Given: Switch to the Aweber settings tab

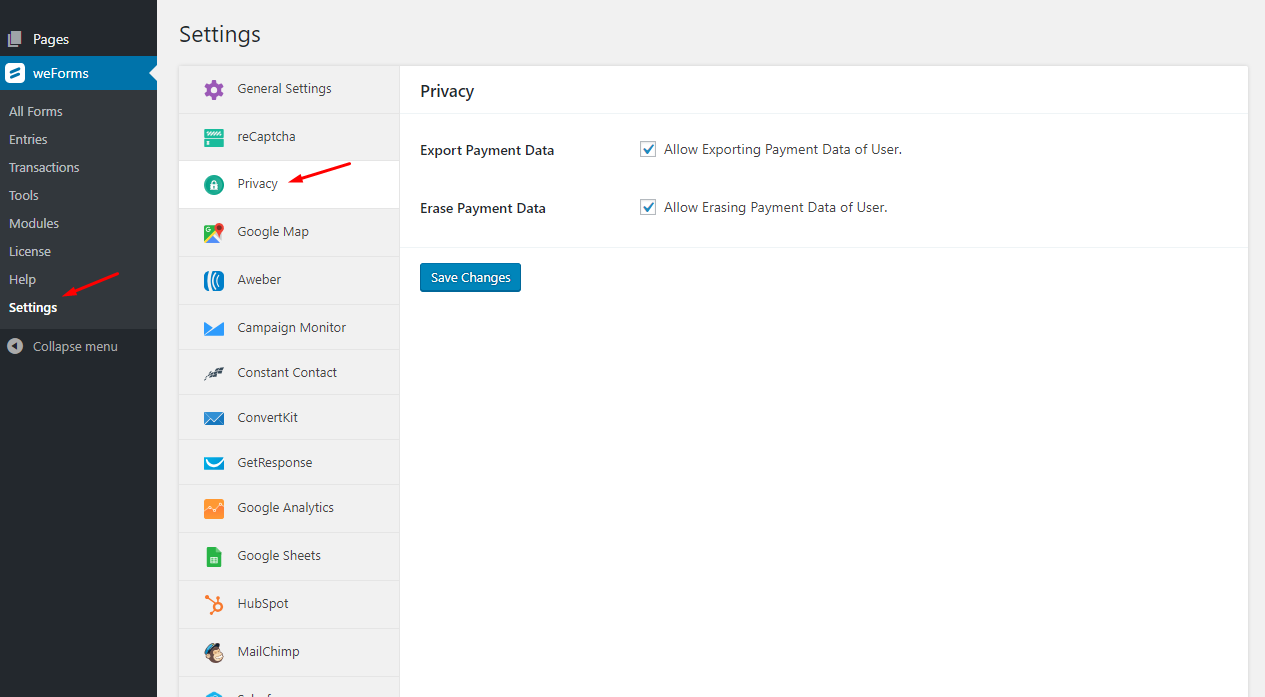Looking at the screenshot, I should (289, 280).
